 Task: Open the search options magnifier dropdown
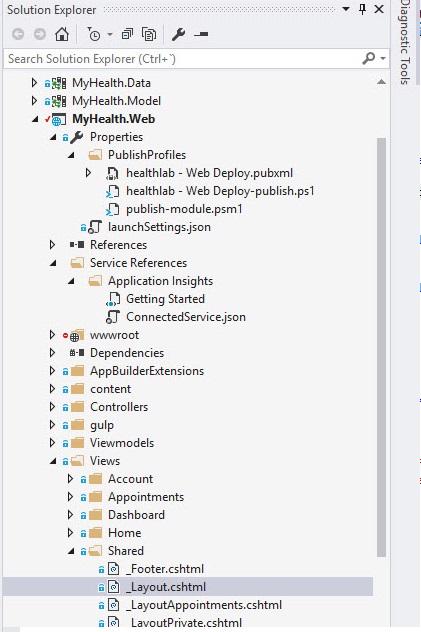375,59
